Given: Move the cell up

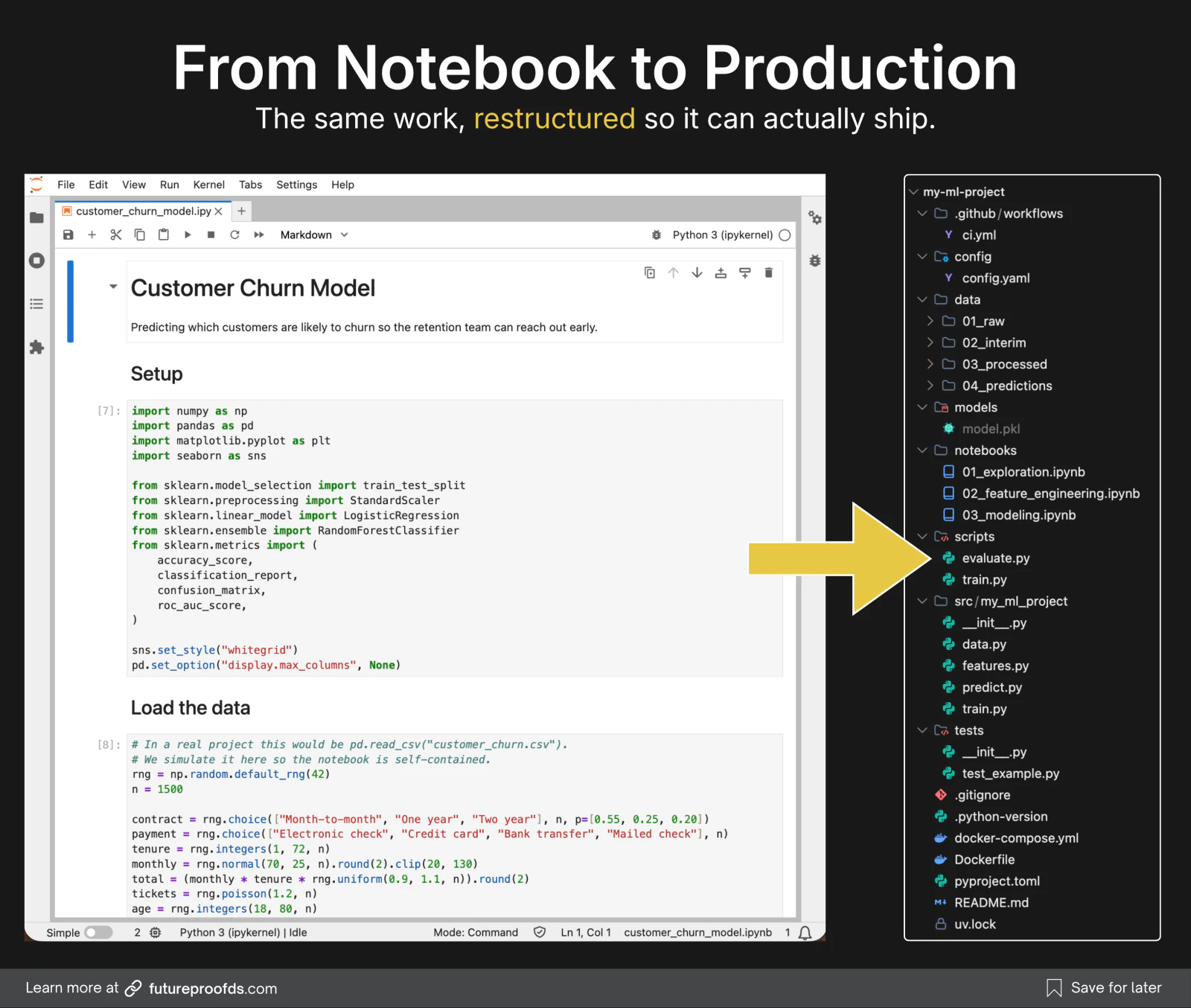Looking at the screenshot, I should click(673, 272).
